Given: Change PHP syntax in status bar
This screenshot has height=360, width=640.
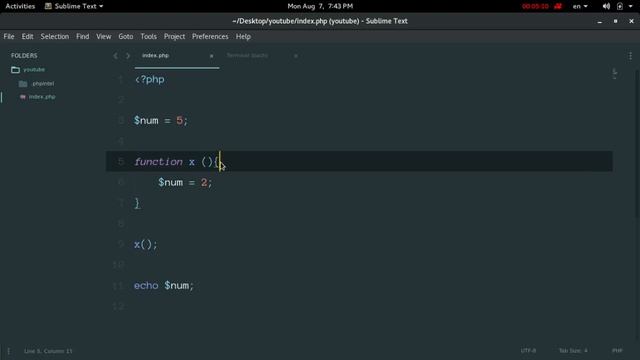Looking at the screenshot, I should (617, 351).
